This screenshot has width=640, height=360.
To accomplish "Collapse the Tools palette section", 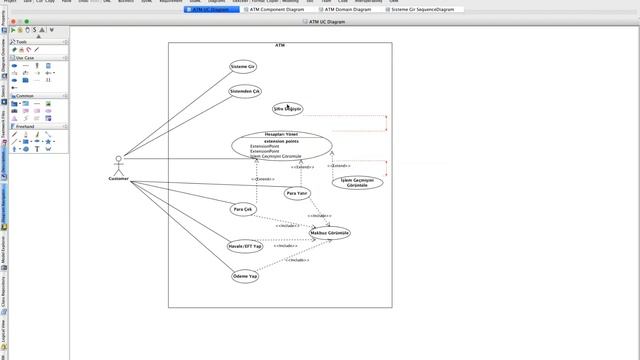I will click(x=65, y=42).
